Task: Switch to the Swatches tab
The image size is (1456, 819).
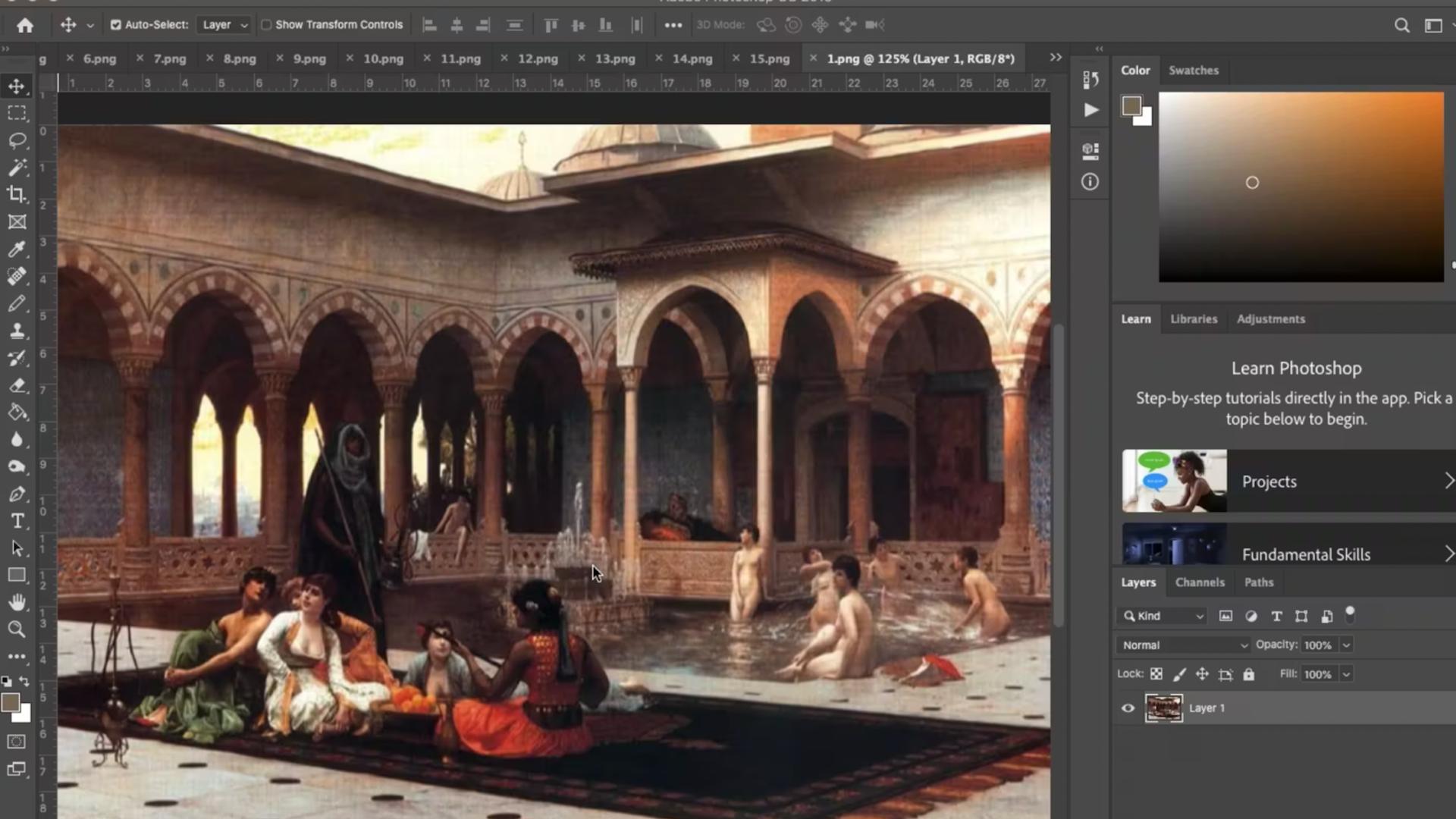Action: point(1194,71)
